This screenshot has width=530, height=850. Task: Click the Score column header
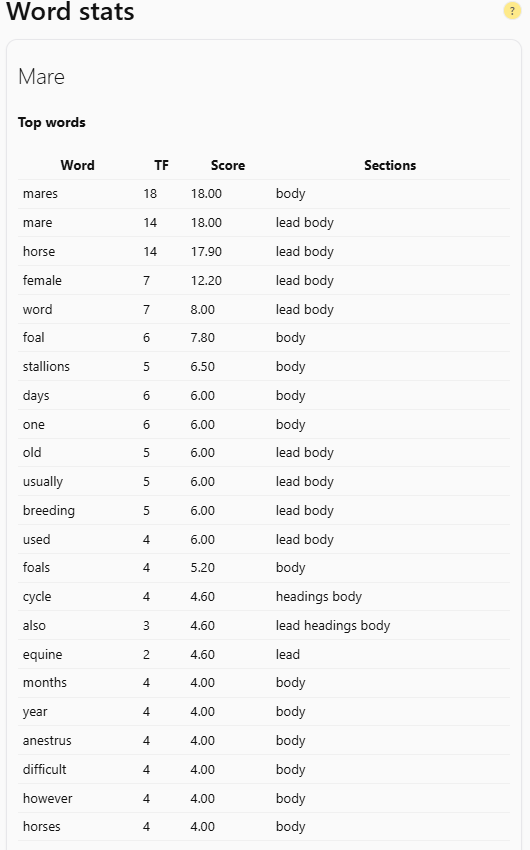pyautogui.click(x=228, y=165)
